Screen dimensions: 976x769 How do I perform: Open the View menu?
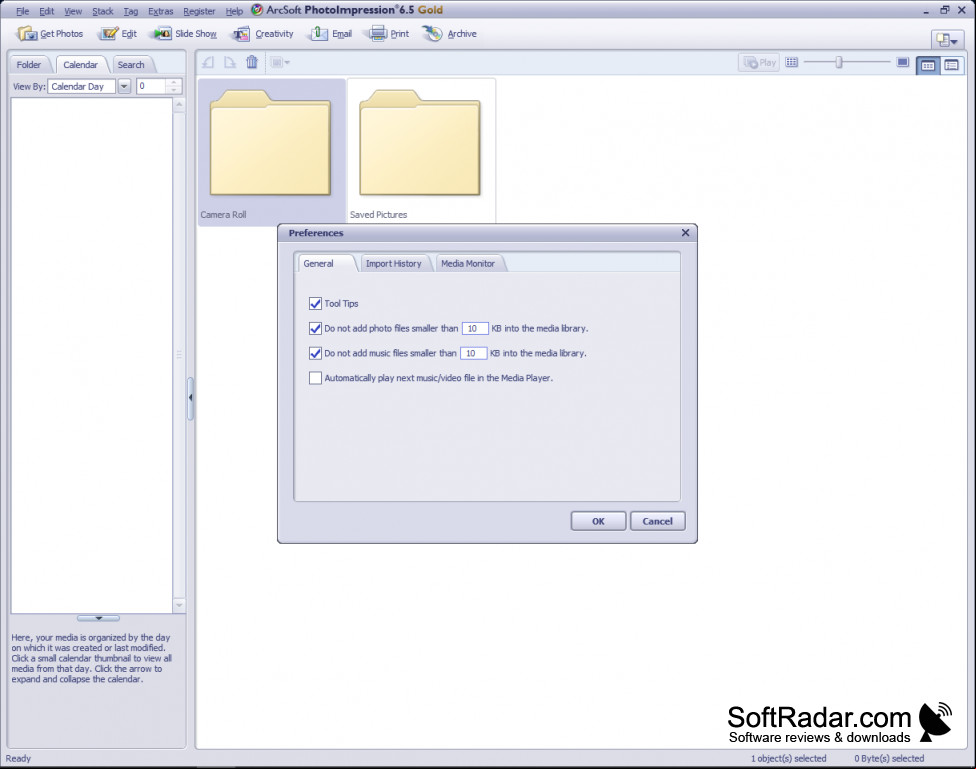(x=73, y=11)
